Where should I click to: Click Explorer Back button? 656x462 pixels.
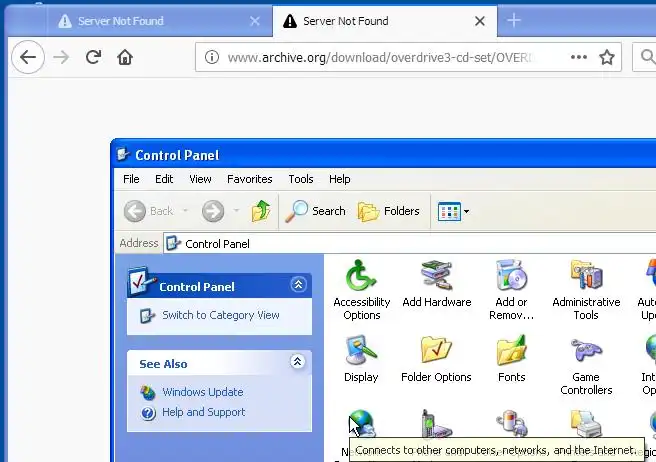tap(149, 211)
